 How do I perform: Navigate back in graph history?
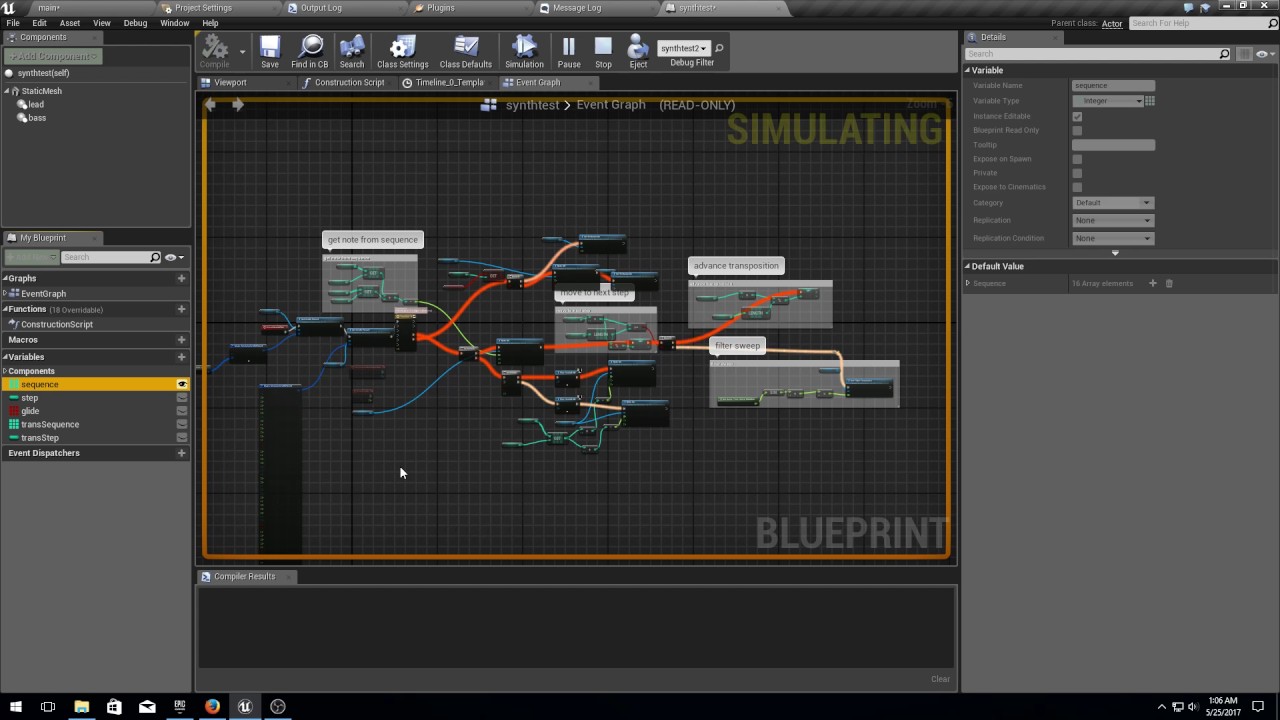(210, 104)
